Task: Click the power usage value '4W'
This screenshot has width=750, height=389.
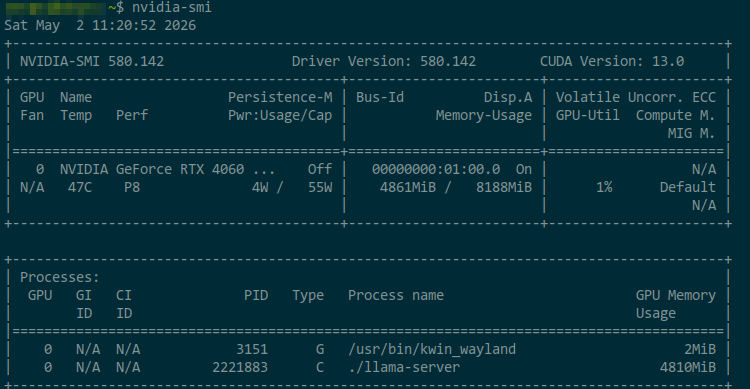Action: coord(260,187)
